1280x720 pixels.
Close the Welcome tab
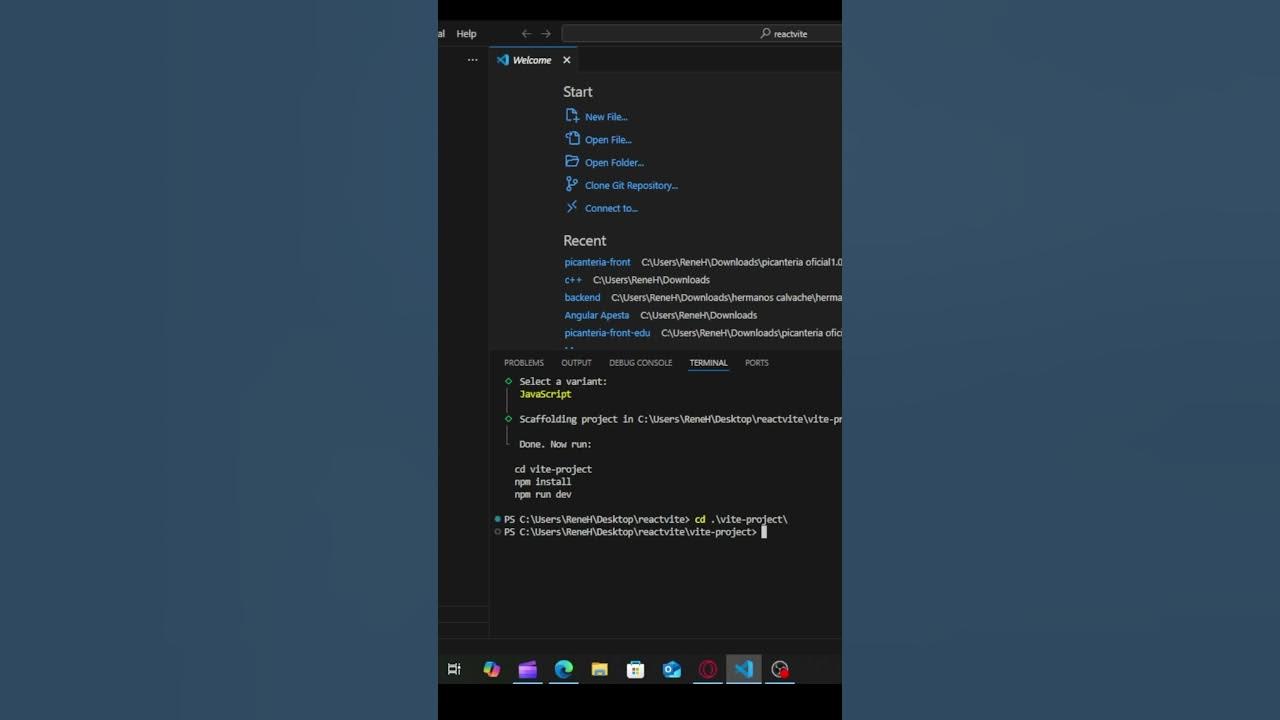pos(566,60)
